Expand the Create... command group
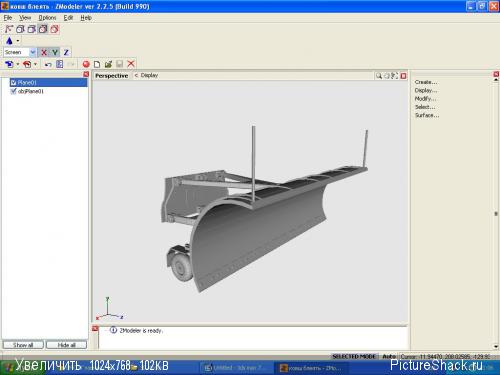500x375 pixels. pyautogui.click(x=426, y=82)
